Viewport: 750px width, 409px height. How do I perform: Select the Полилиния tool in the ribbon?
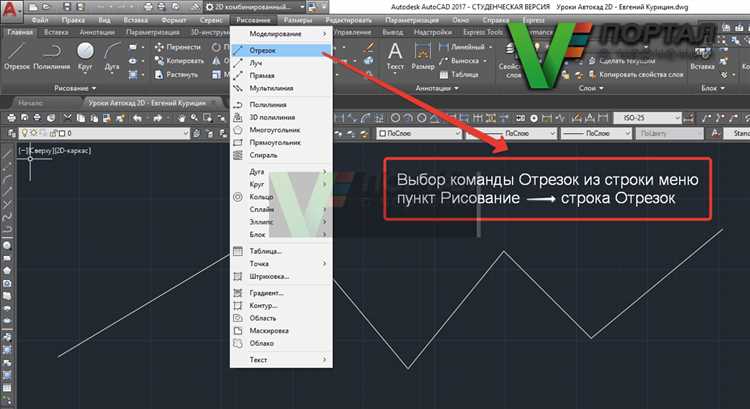(52, 56)
